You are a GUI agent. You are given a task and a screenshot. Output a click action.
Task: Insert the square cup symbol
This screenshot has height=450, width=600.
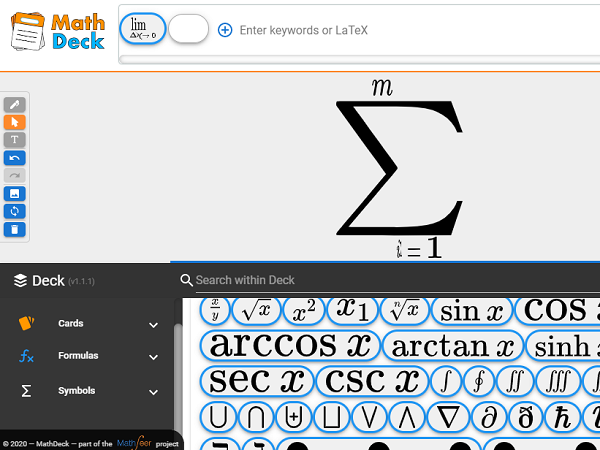[331, 417]
